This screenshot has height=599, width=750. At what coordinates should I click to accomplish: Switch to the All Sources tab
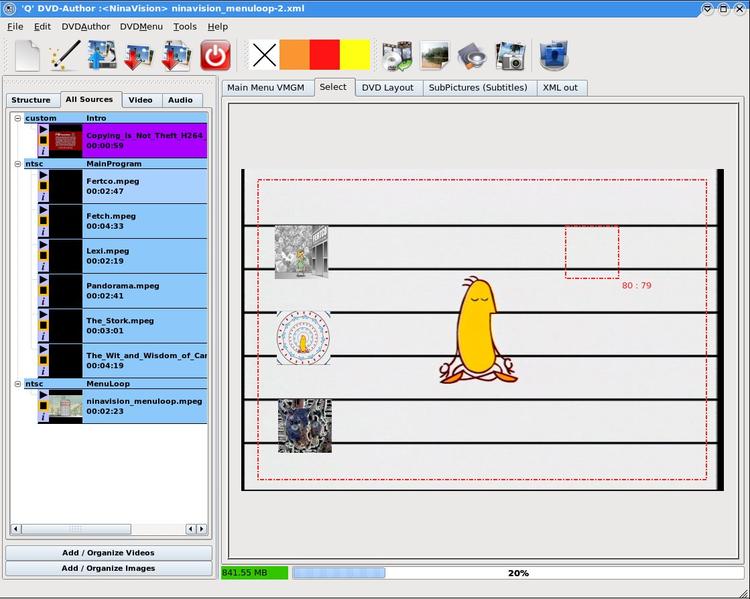click(89, 100)
